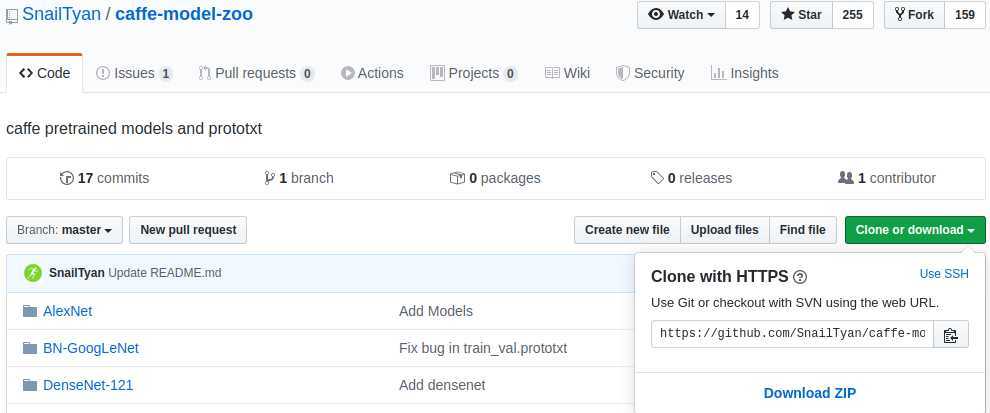990x413 pixels.
Task: Click the contributor people icon
Action: [846, 178]
